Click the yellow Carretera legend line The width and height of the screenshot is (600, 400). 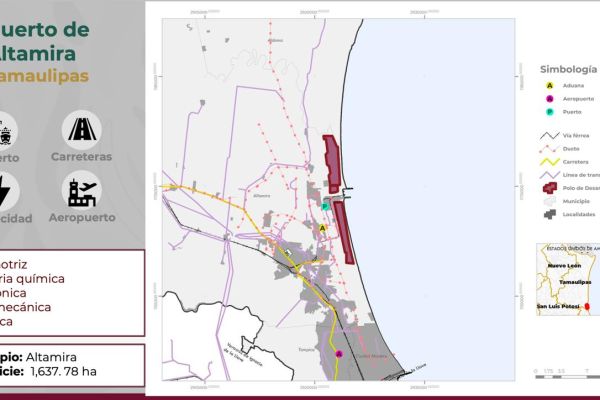pyautogui.click(x=550, y=161)
